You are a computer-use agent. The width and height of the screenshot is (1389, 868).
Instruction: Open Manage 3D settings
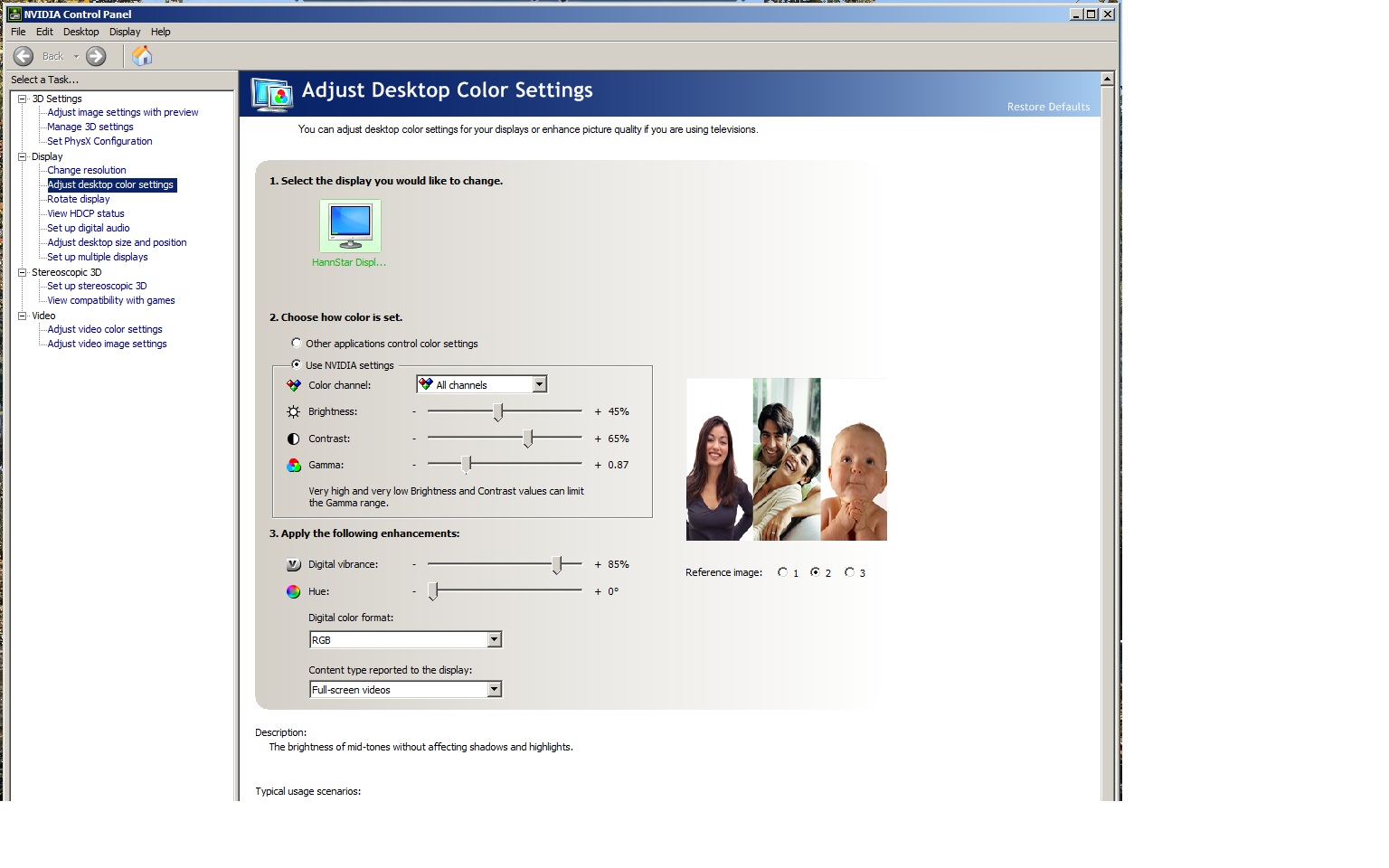click(x=90, y=127)
